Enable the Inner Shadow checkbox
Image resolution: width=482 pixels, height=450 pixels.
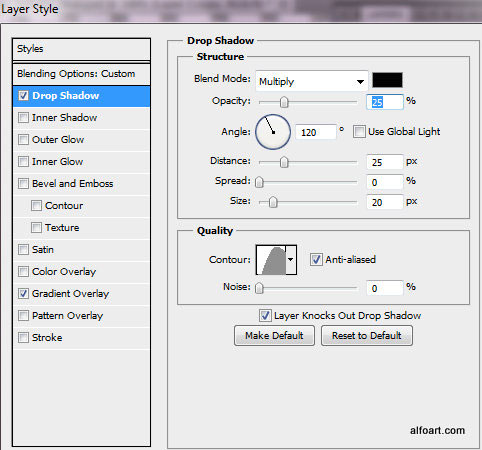pyautogui.click(x=23, y=118)
